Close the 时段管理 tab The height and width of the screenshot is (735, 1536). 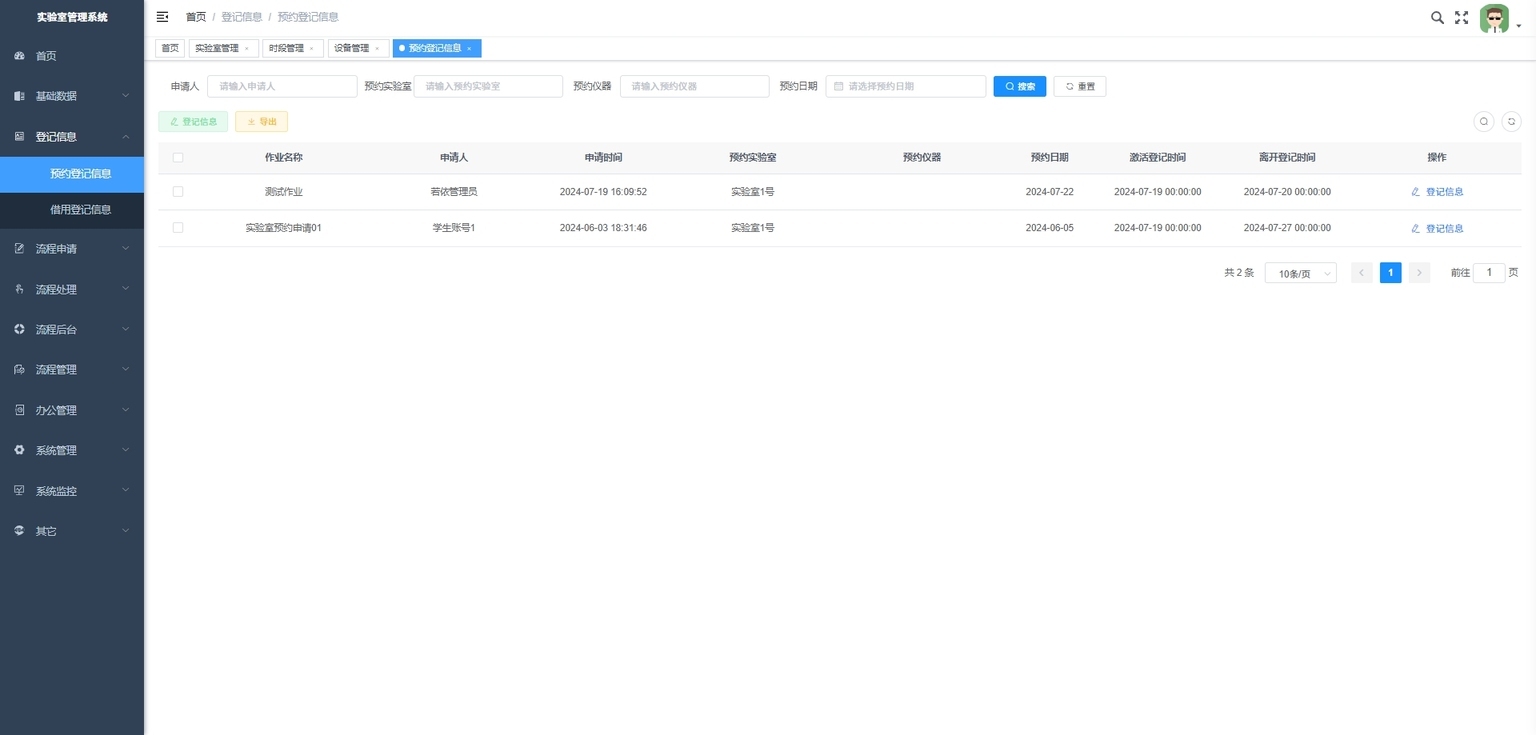[x=311, y=48]
